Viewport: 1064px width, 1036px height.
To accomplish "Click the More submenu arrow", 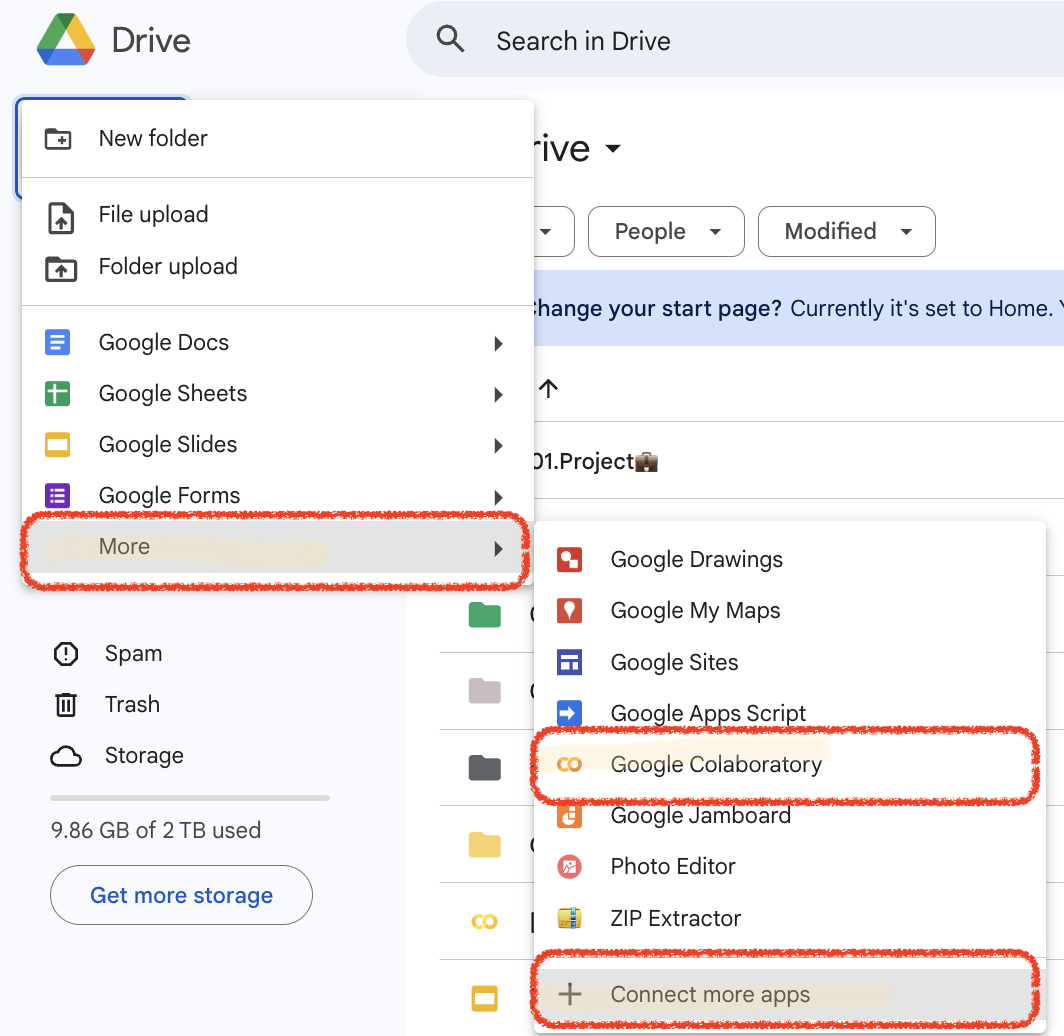I will click(499, 549).
